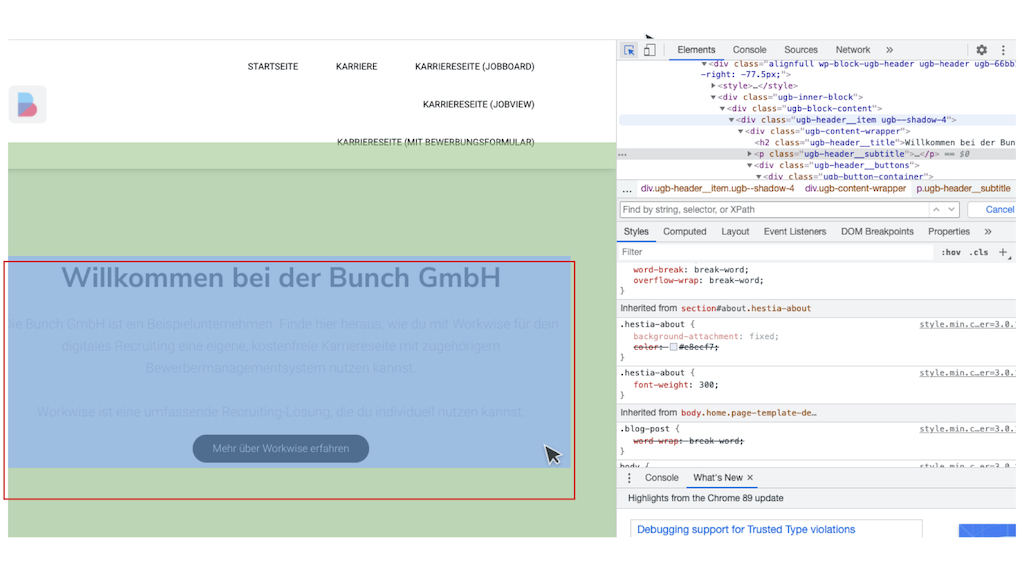Open the Event Listeners pane tab
The width and height of the screenshot is (1024, 576).
795,232
